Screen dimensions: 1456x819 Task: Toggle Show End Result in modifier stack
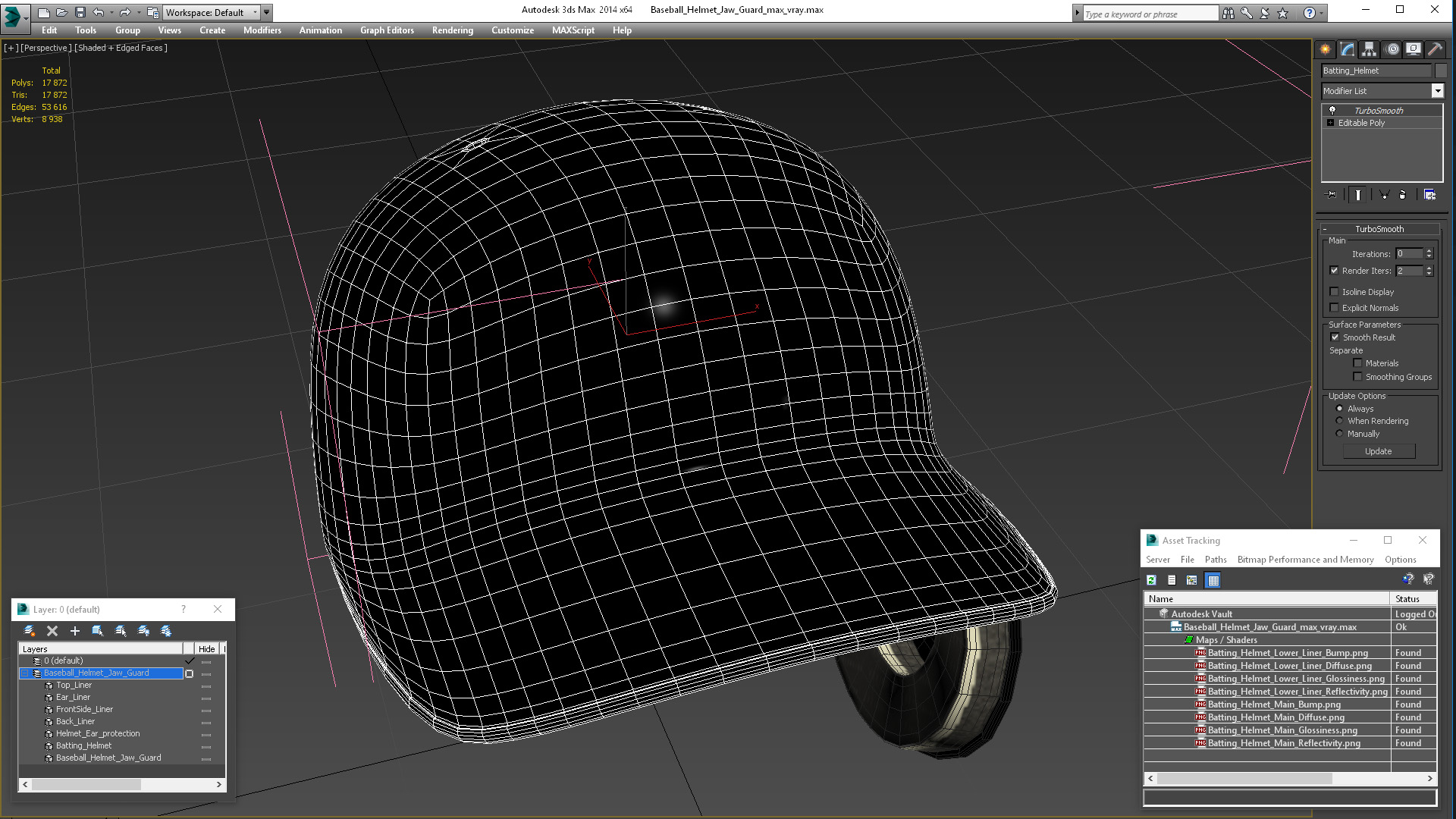pos(1357,195)
